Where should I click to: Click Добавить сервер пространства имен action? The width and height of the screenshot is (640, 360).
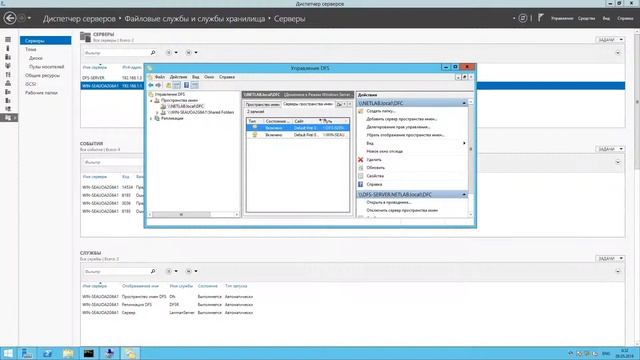pyautogui.click(x=401, y=119)
